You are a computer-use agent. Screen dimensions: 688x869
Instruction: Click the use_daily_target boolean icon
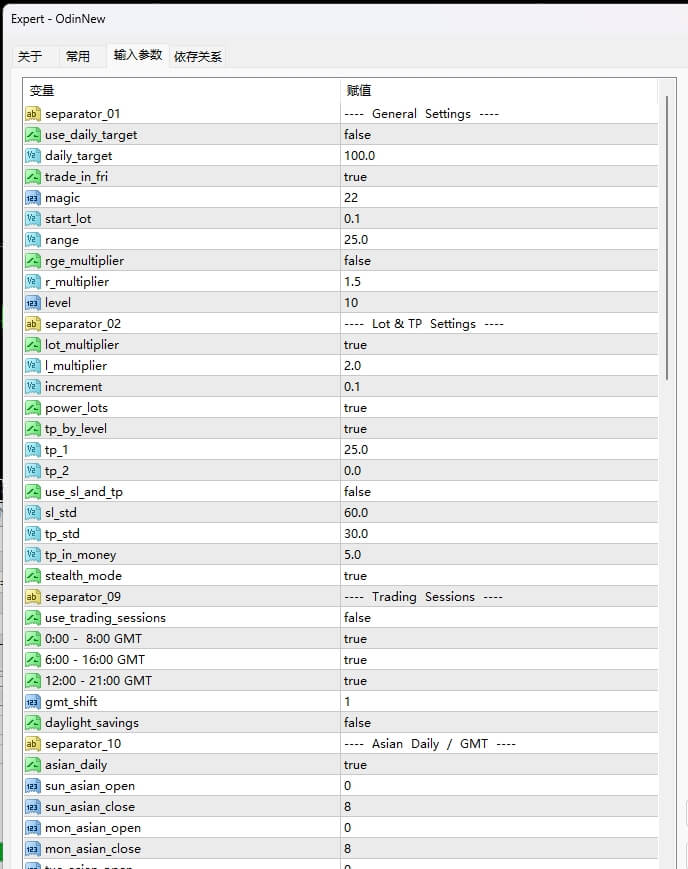click(x=32, y=135)
